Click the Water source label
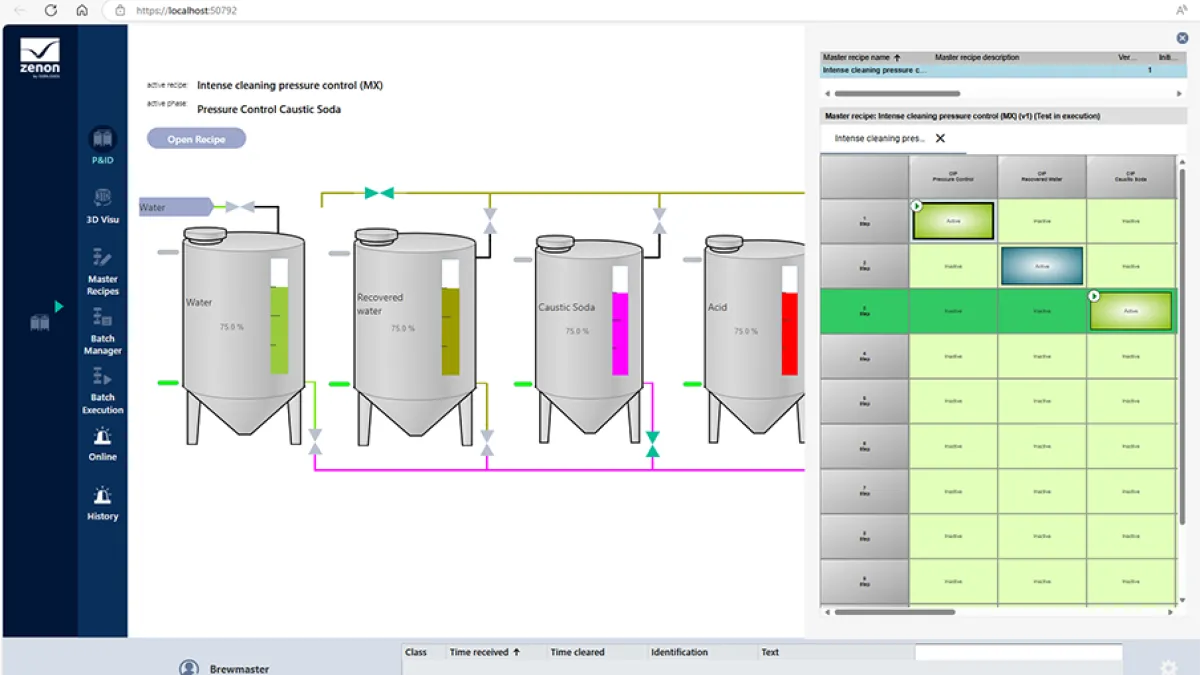1200x675 pixels. (175, 207)
